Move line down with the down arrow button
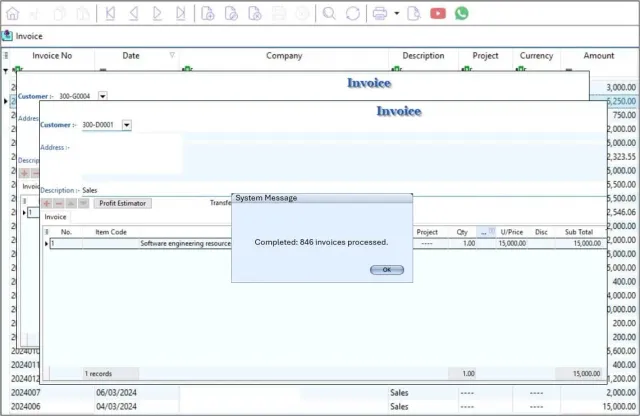The height and width of the screenshot is (416, 640). (x=83, y=203)
